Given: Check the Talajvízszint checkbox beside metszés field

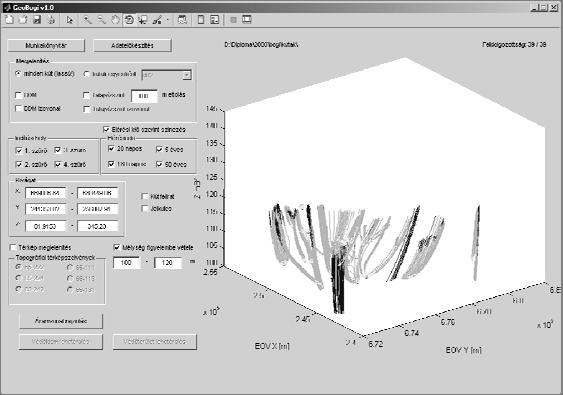Looking at the screenshot, I should coord(86,95).
